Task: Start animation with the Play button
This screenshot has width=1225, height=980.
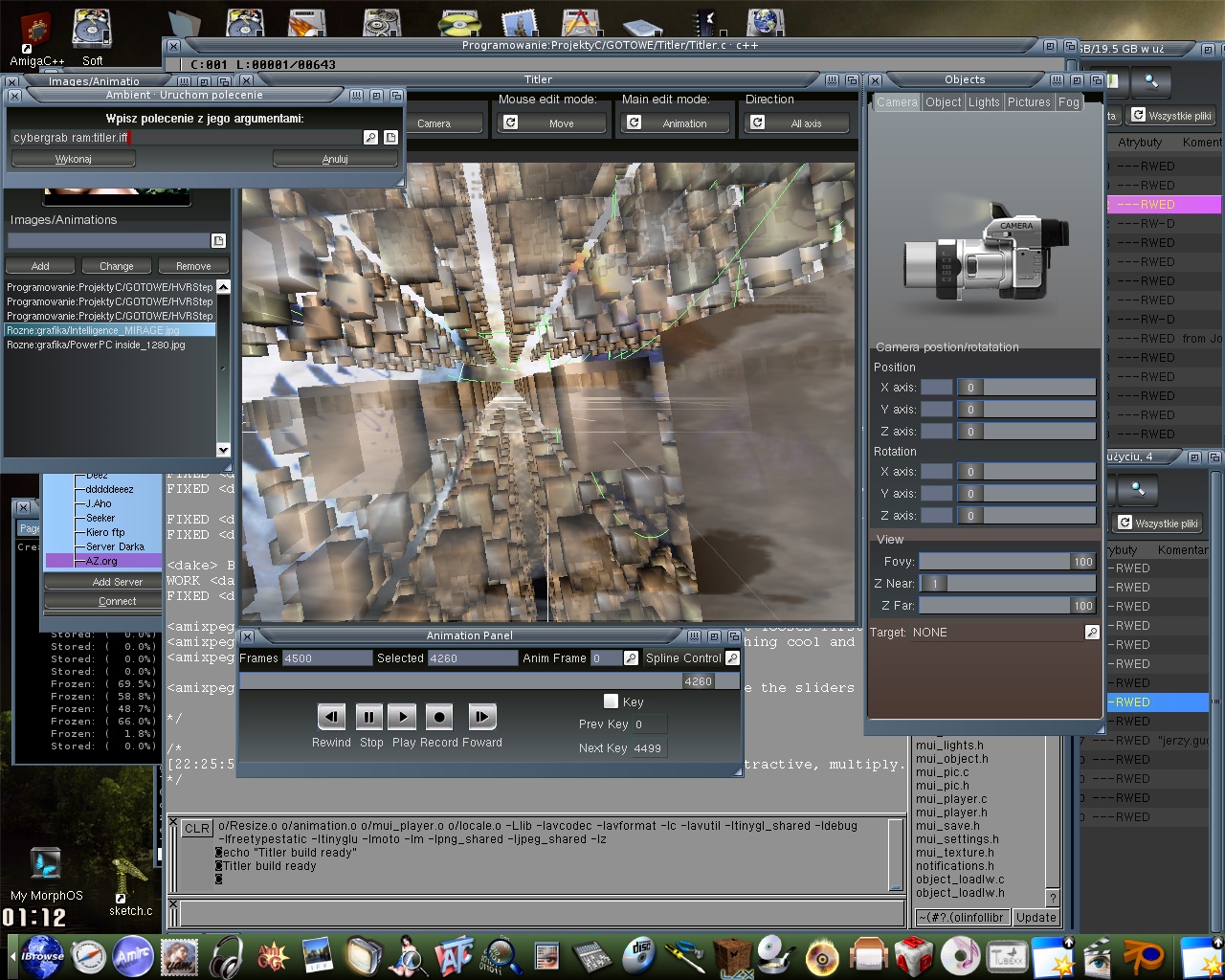Action: pos(403,716)
